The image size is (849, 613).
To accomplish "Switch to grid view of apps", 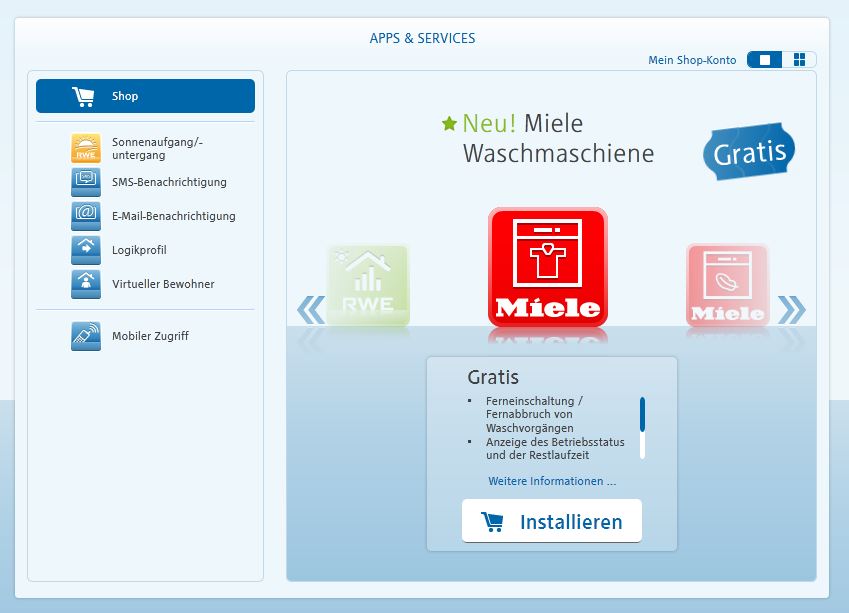I will coord(799,60).
